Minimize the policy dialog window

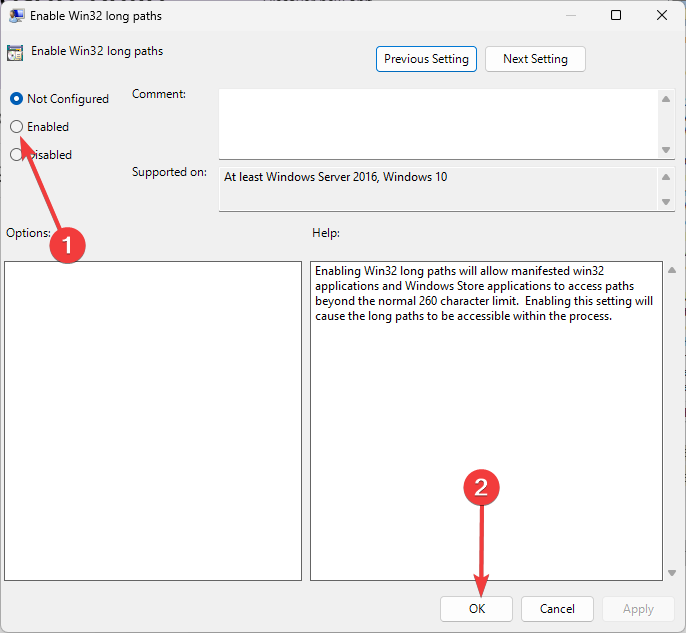(x=570, y=15)
